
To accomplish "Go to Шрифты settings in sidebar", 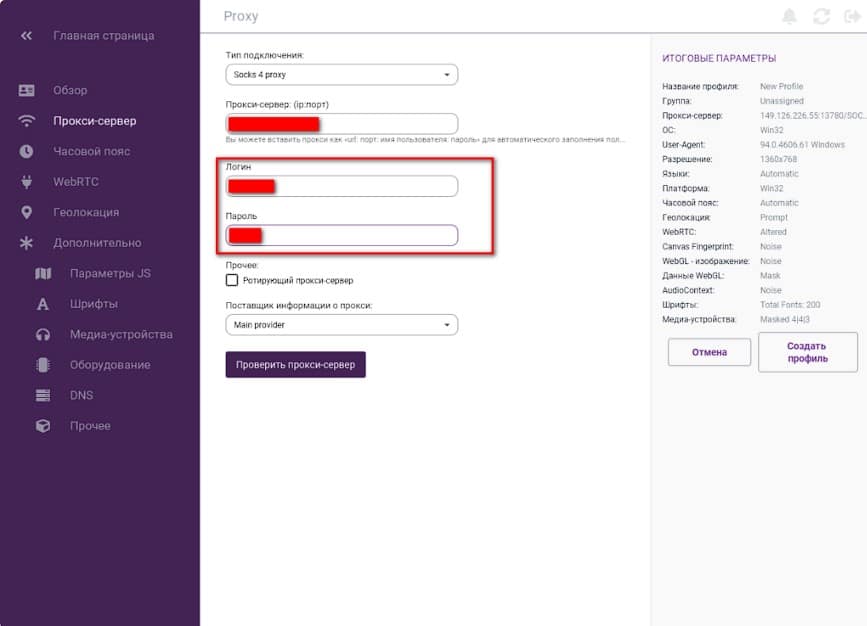I will click(x=93, y=304).
